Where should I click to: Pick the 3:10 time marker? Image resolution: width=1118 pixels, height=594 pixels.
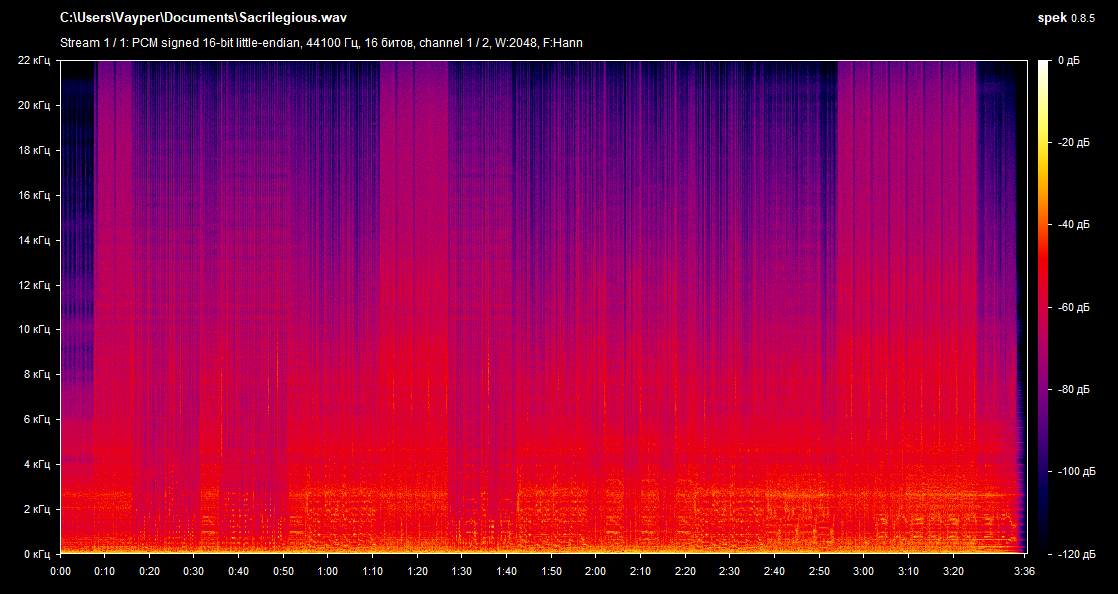908,571
